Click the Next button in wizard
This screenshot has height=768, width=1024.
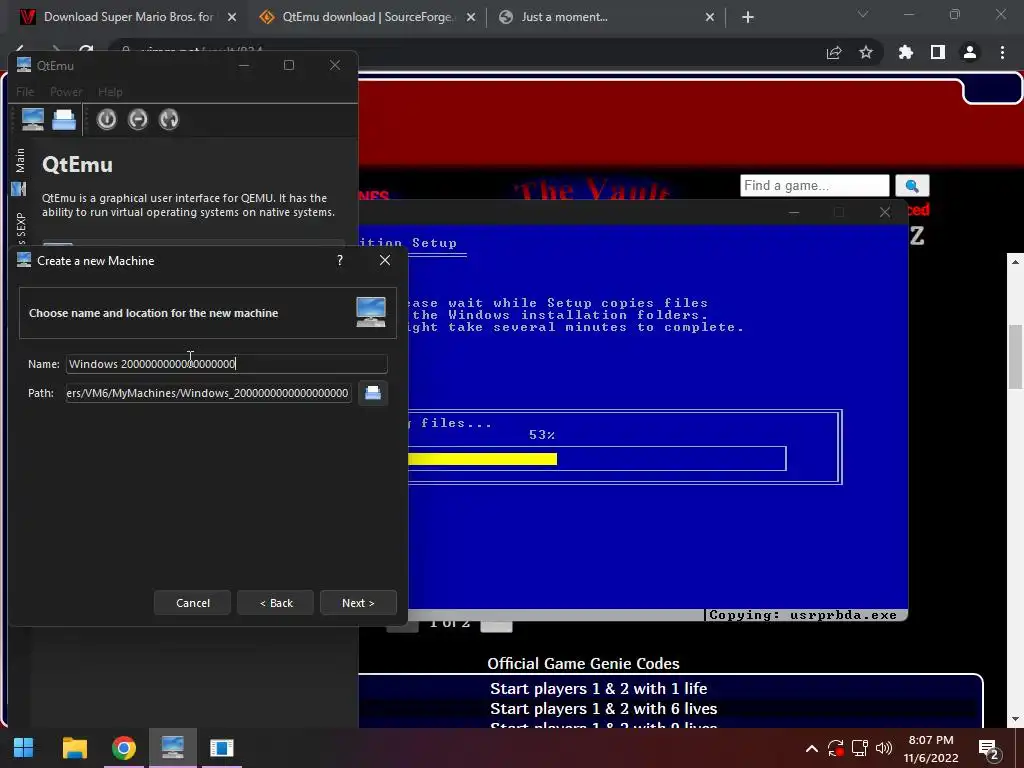point(358,603)
